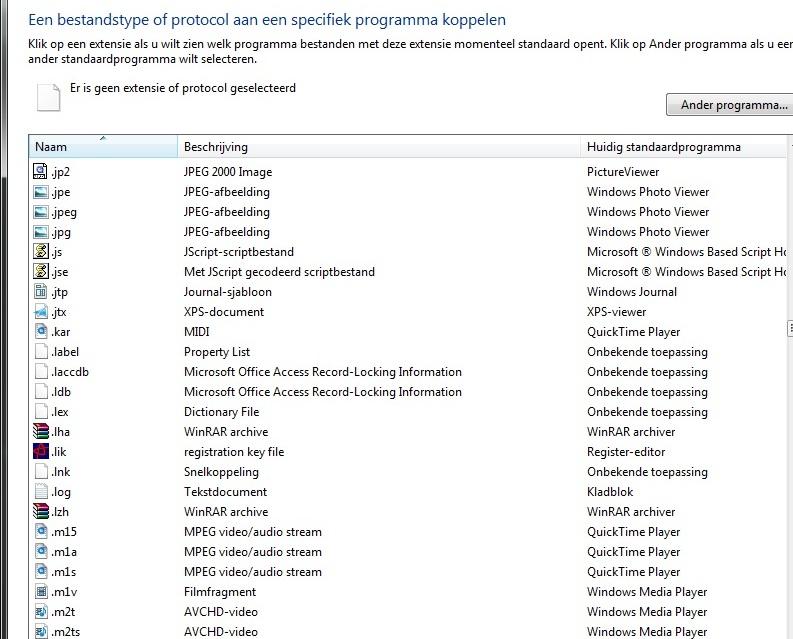Select 'MPEG video/audio stream' in .m1a row
The height and width of the screenshot is (639, 793).
point(252,551)
